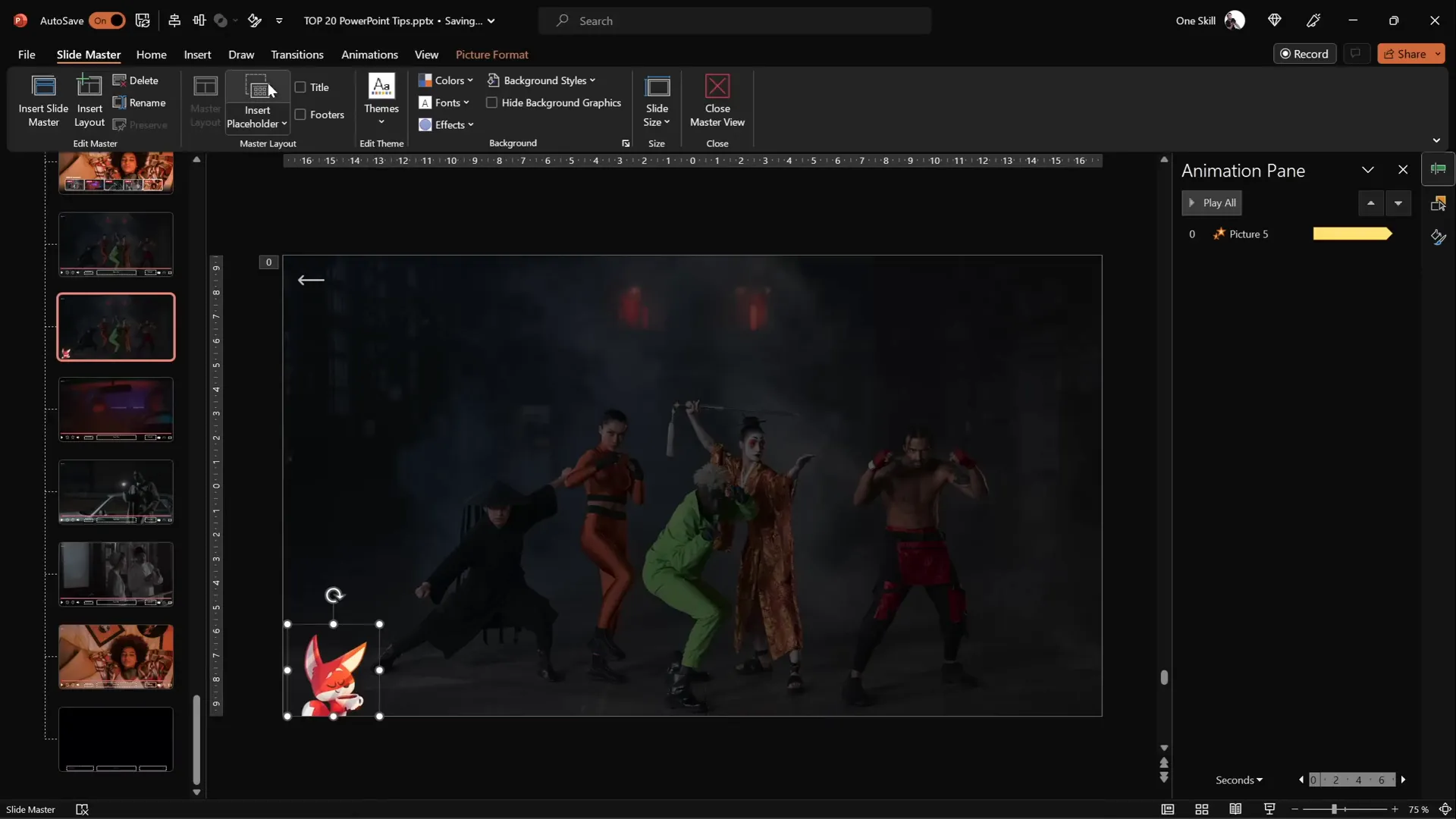1456x819 pixels.
Task: Close the Animation Pane
Action: [1403, 171]
